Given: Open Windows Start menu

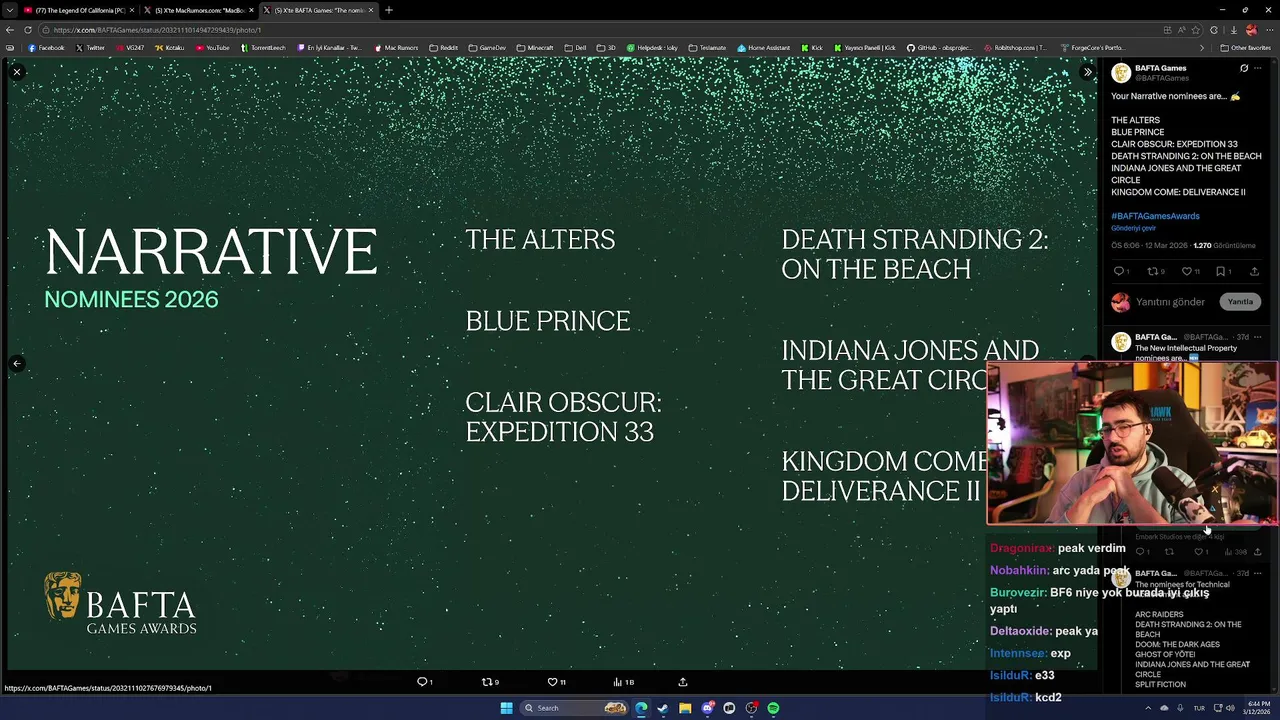Looking at the screenshot, I should pyautogui.click(x=506, y=708).
